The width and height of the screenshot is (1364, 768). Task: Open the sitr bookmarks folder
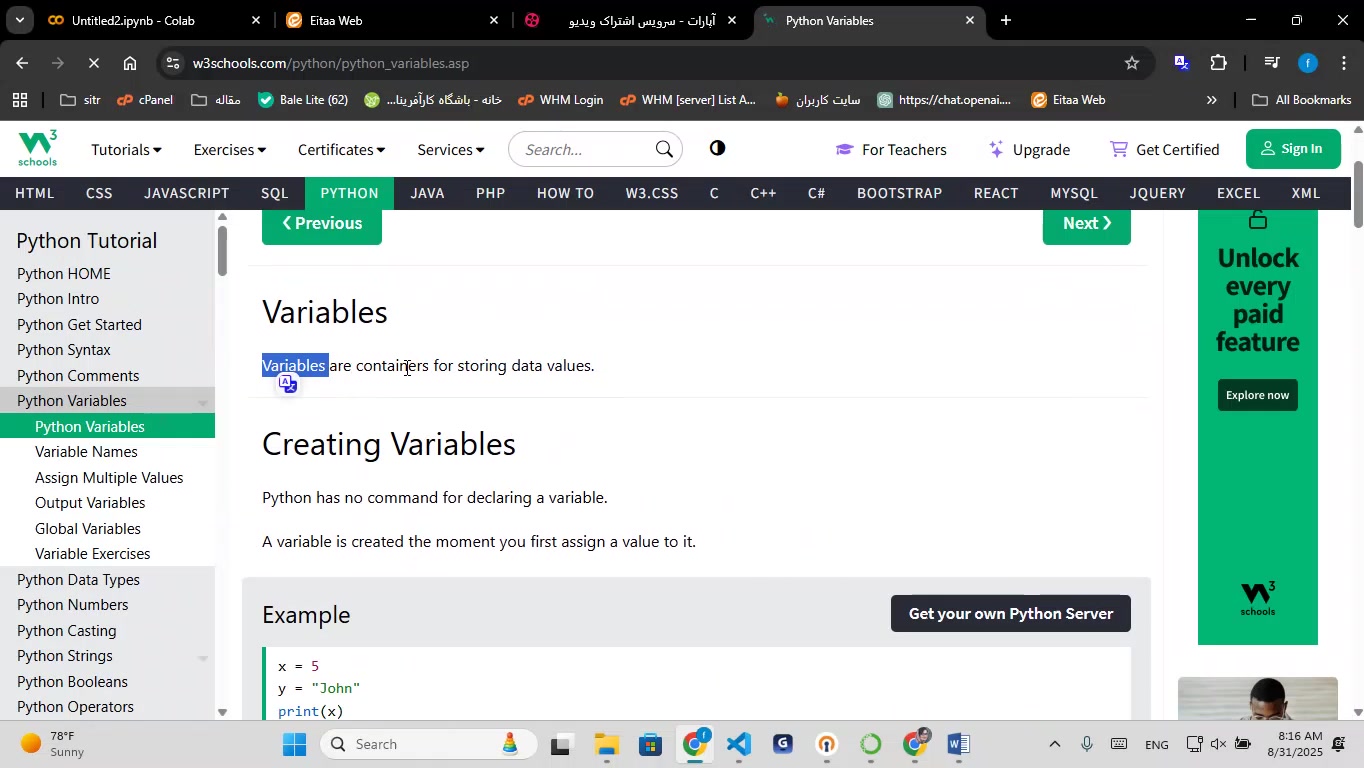click(80, 100)
